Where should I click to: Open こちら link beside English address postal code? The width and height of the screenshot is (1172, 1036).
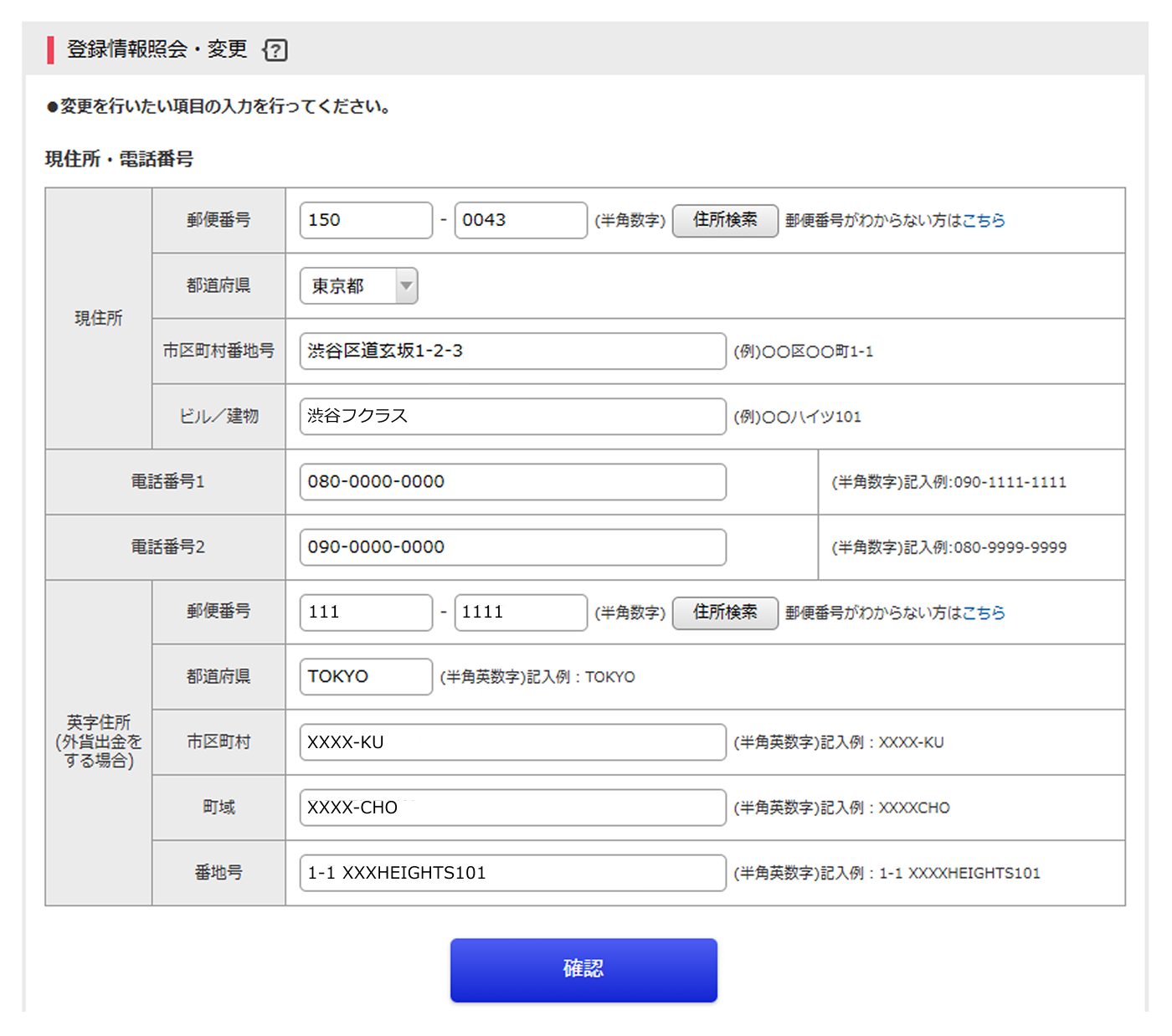(x=983, y=613)
